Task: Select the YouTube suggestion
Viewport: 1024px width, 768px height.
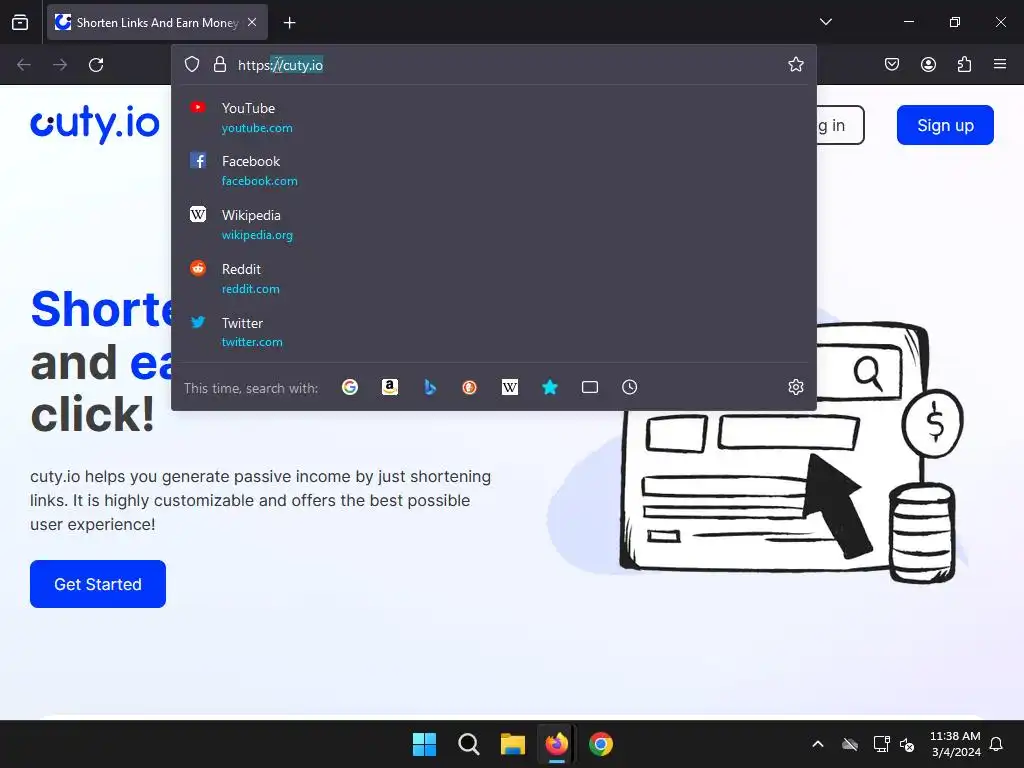Action: 494,118
